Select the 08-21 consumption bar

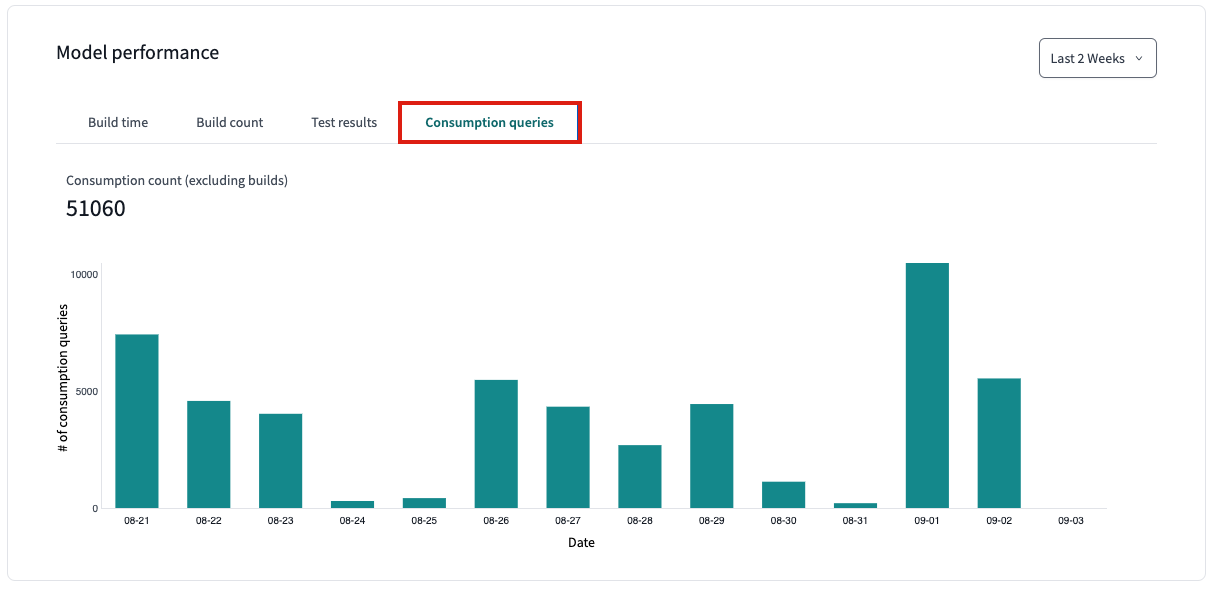[x=137, y=420]
